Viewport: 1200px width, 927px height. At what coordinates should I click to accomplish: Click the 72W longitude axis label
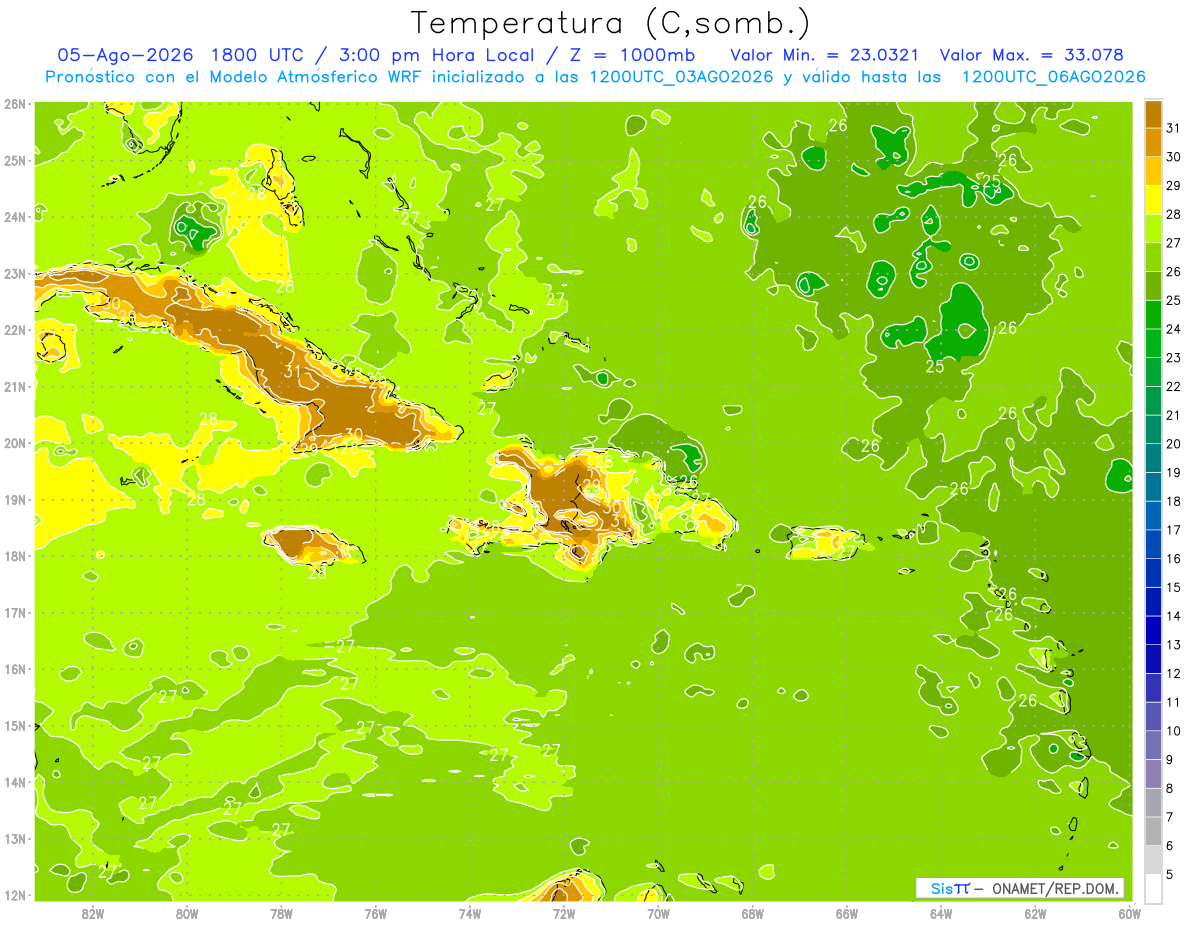pyautogui.click(x=564, y=913)
